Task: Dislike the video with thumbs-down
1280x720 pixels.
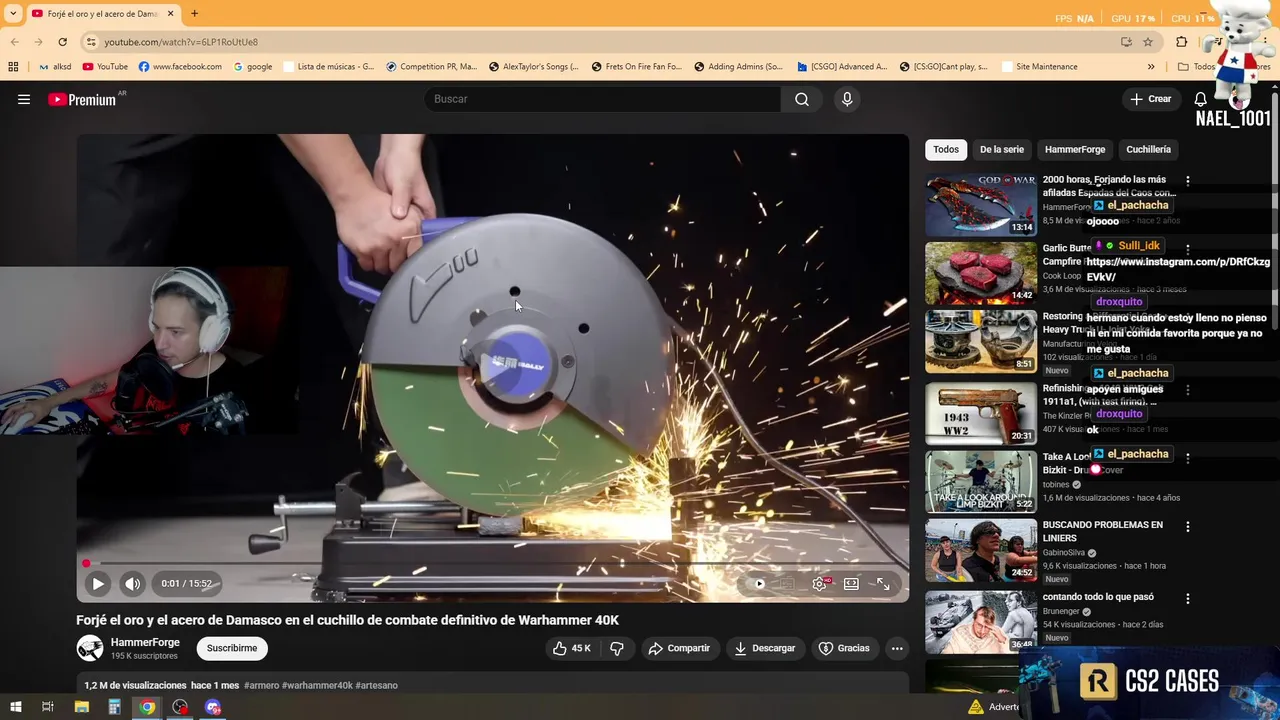Action: tap(617, 648)
